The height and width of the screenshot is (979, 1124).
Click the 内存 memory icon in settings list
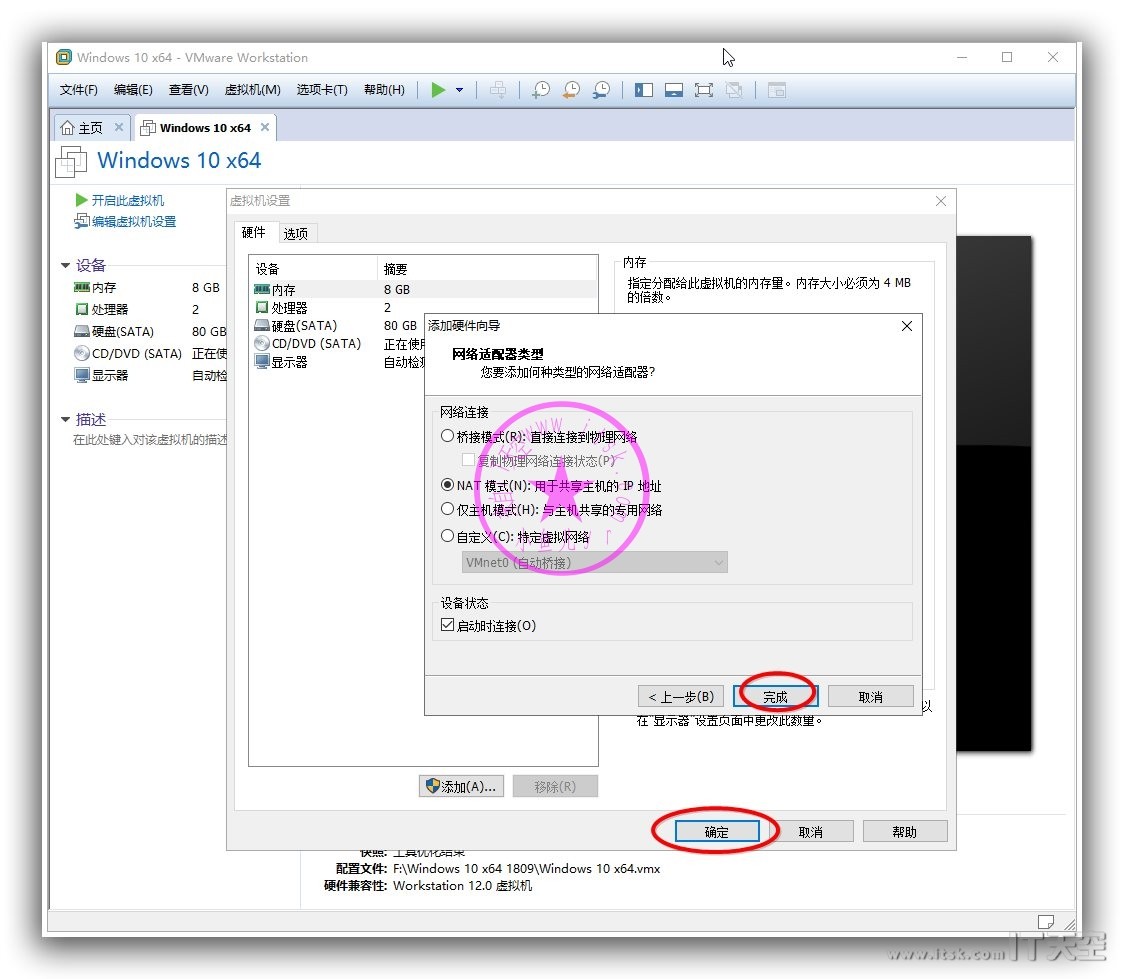click(262, 289)
